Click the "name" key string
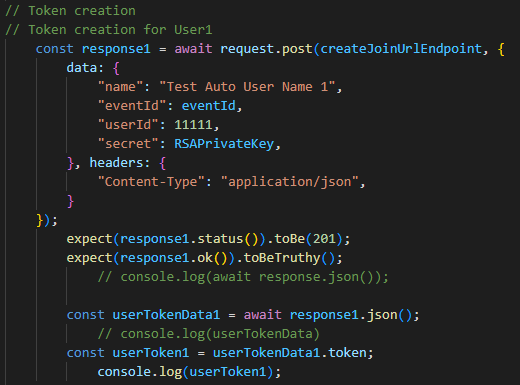 (120, 87)
